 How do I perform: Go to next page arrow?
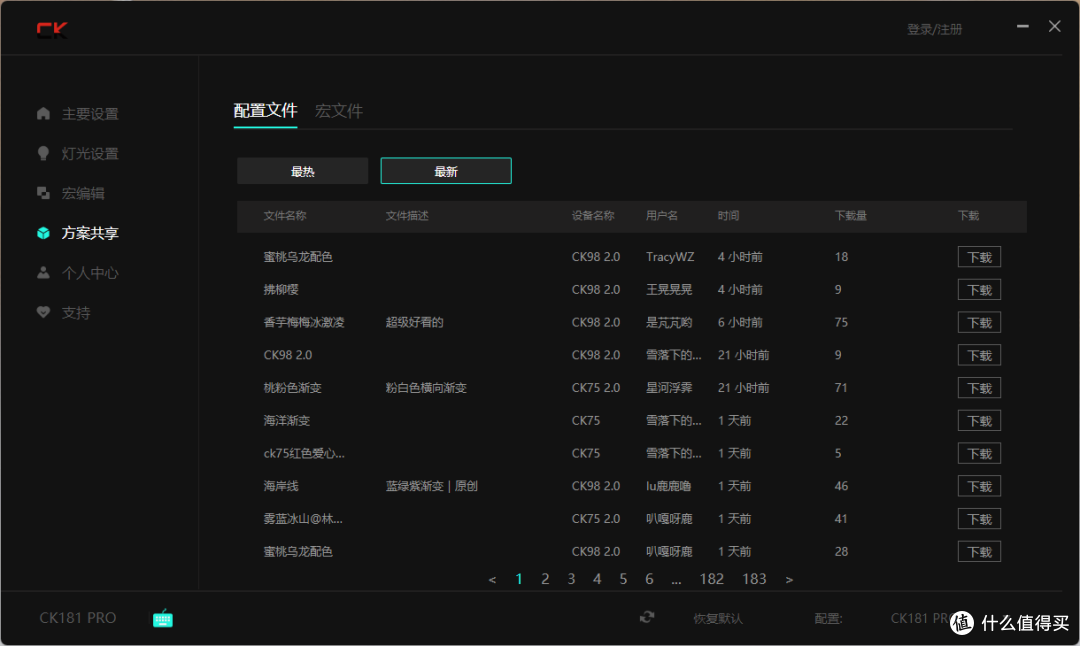click(789, 580)
